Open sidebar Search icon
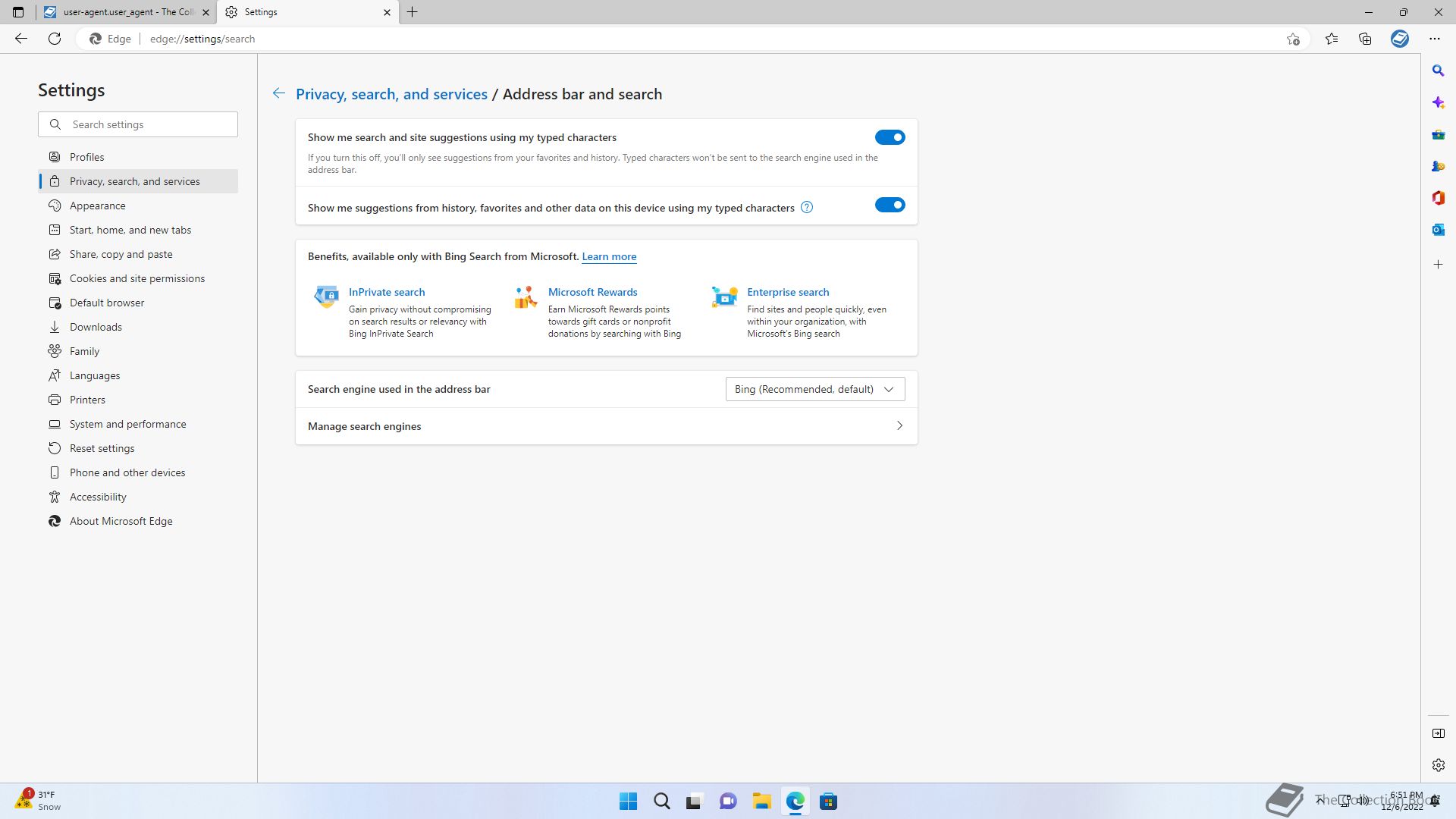Viewport: 1456px width, 819px height. point(1438,71)
